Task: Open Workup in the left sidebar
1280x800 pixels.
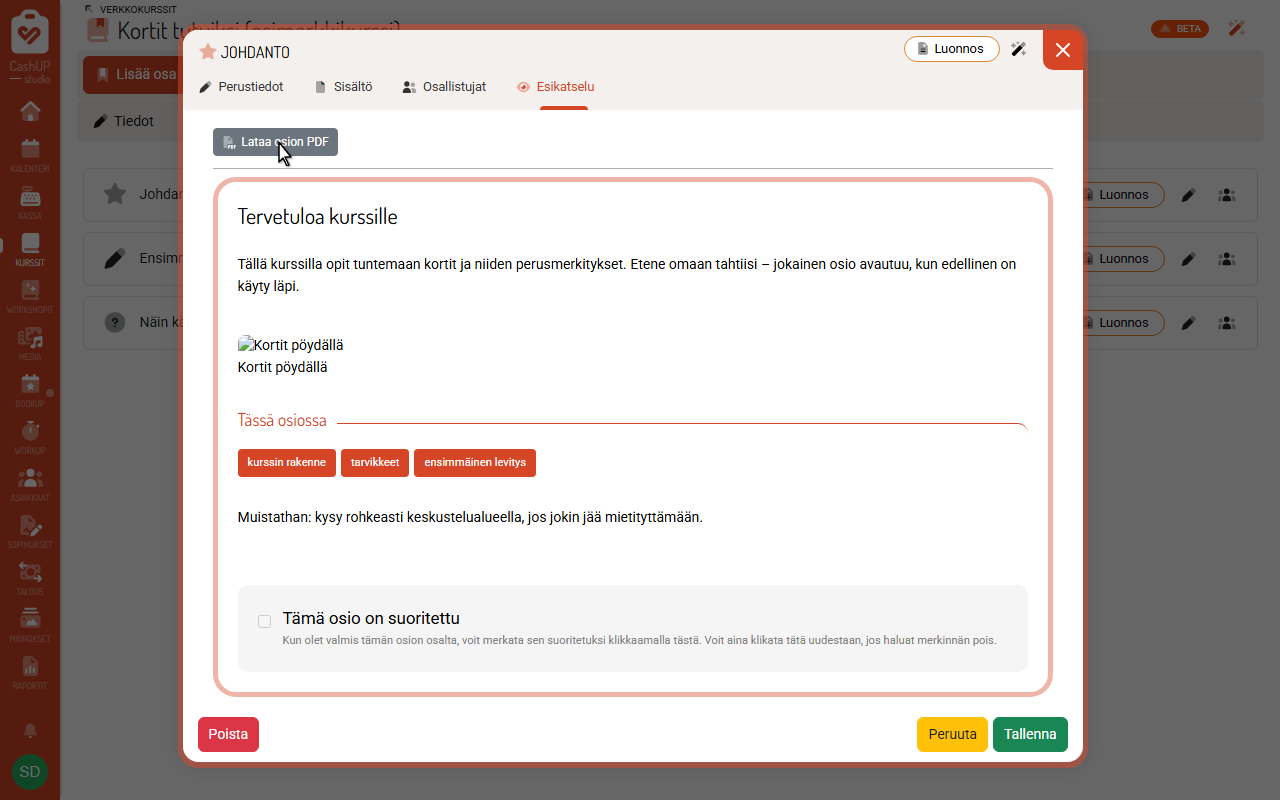Action: (x=30, y=437)
